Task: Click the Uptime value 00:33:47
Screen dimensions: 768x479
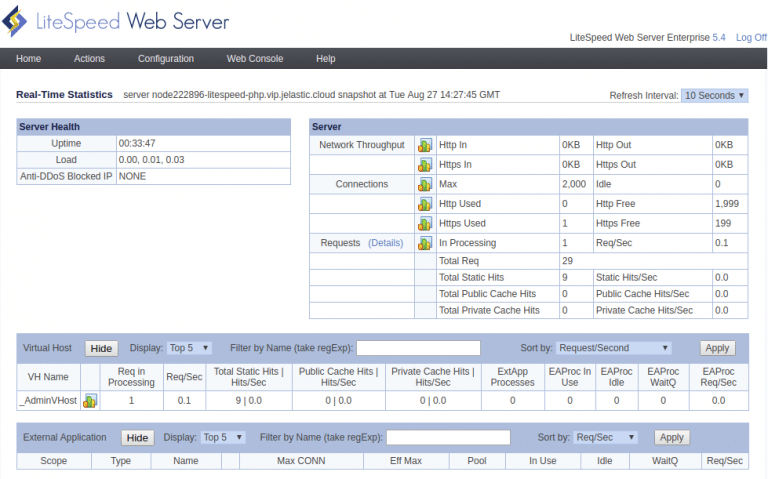Action: 137,144
